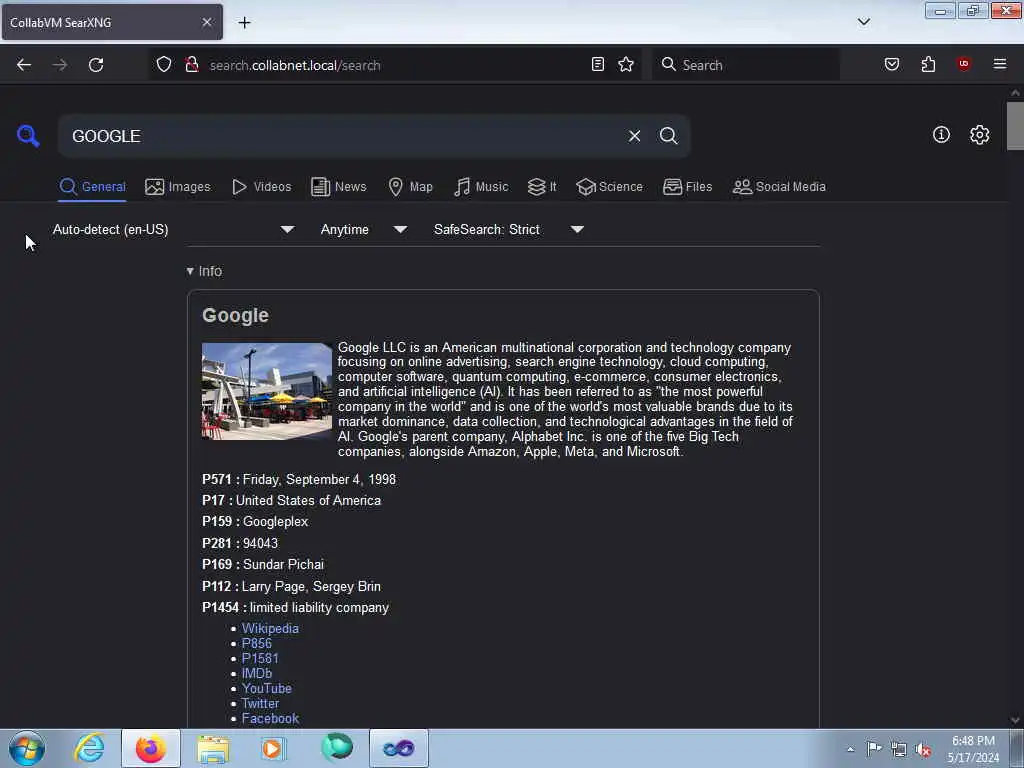Open Windows Explorer folder in taskbar
Image resolution: width=1024 pixels, height=768 pixels.
[x=213, y=748]
